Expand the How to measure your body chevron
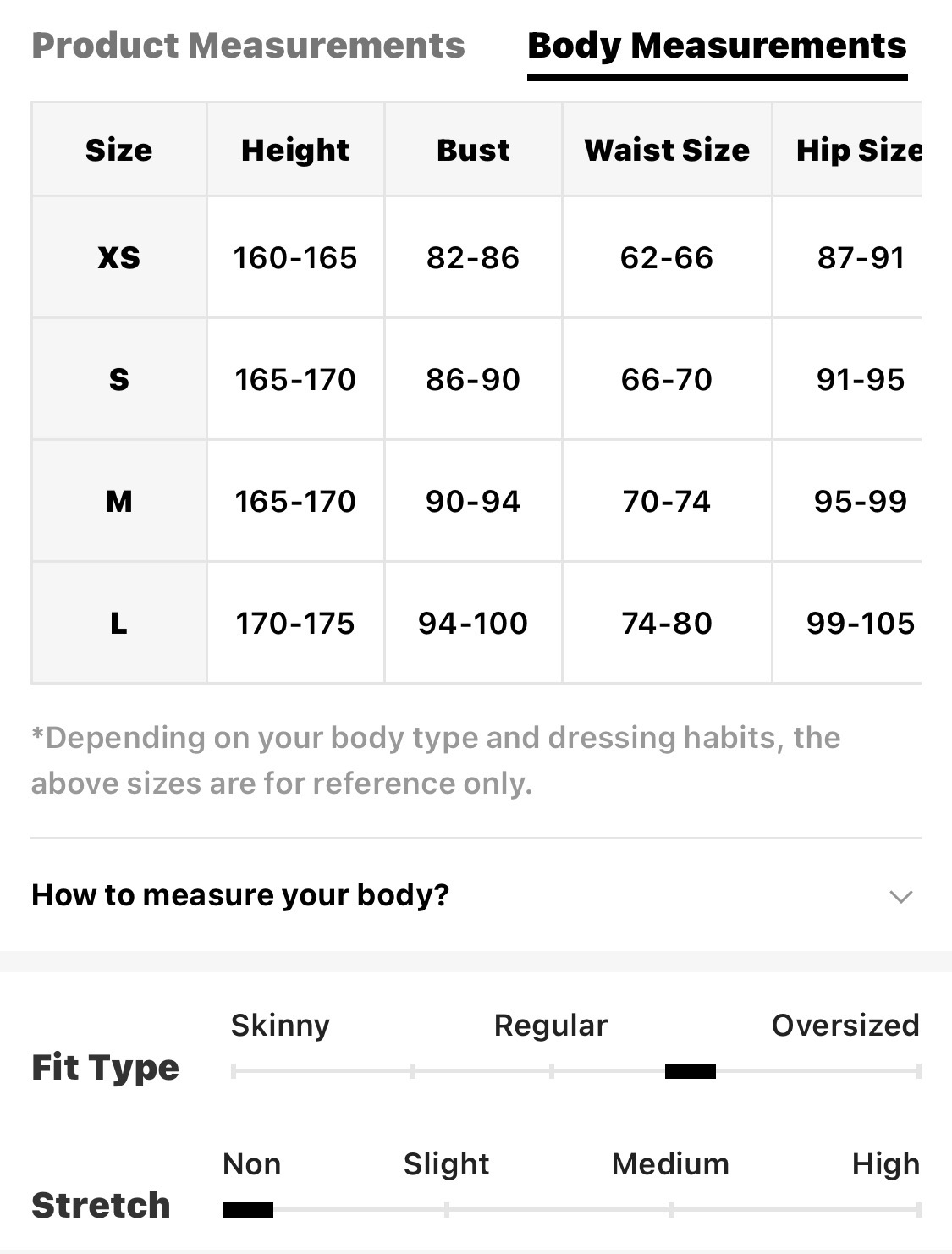This screenshot has width=952, height=1254. [x=901, y=896]
